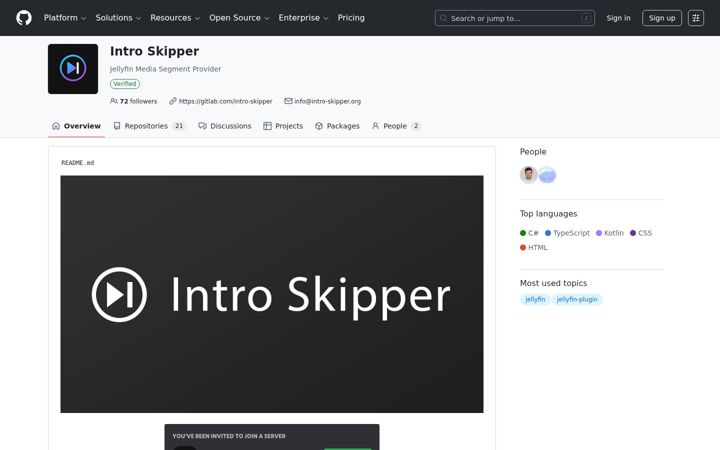Screen dimensions: 720x450
Task: Open the jellyfin-plugin topic tag
Action: tap(577, 299)
